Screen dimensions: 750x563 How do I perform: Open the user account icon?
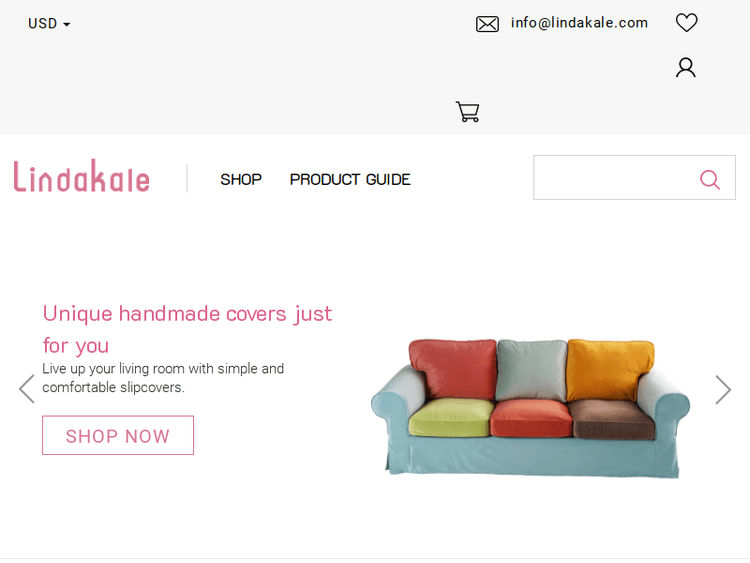point(685,67)
